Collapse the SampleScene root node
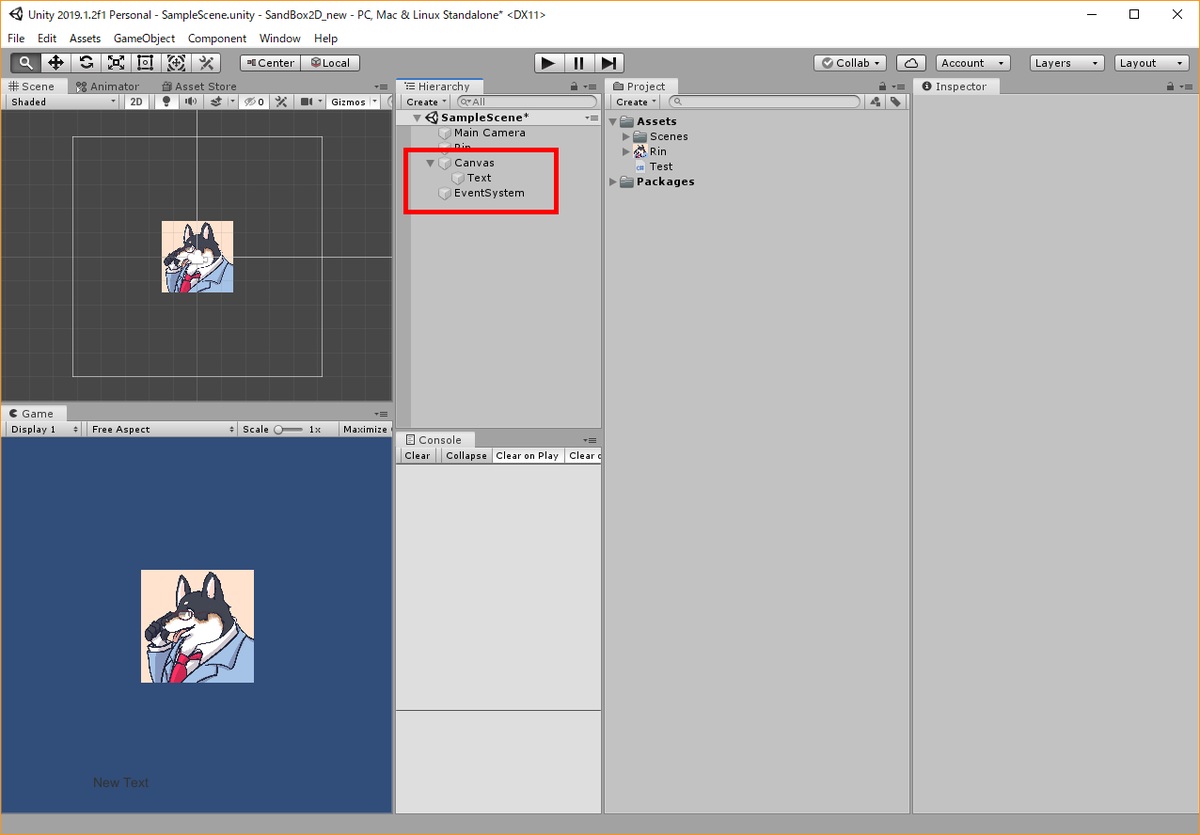This screenshot has height=835, width=1200. (x=417, y=118)
